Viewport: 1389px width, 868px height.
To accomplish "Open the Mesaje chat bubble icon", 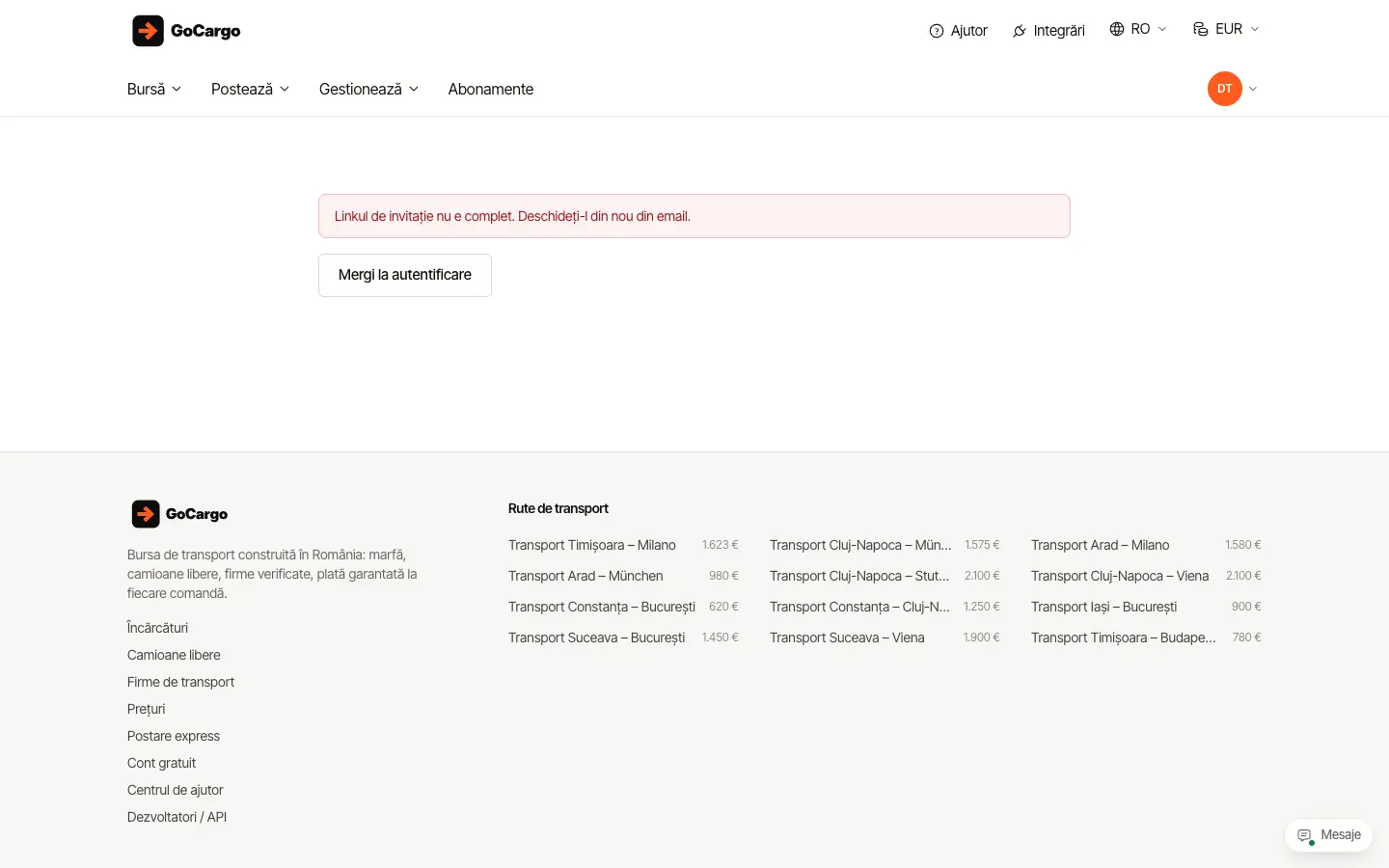I will coord(1305,835).
